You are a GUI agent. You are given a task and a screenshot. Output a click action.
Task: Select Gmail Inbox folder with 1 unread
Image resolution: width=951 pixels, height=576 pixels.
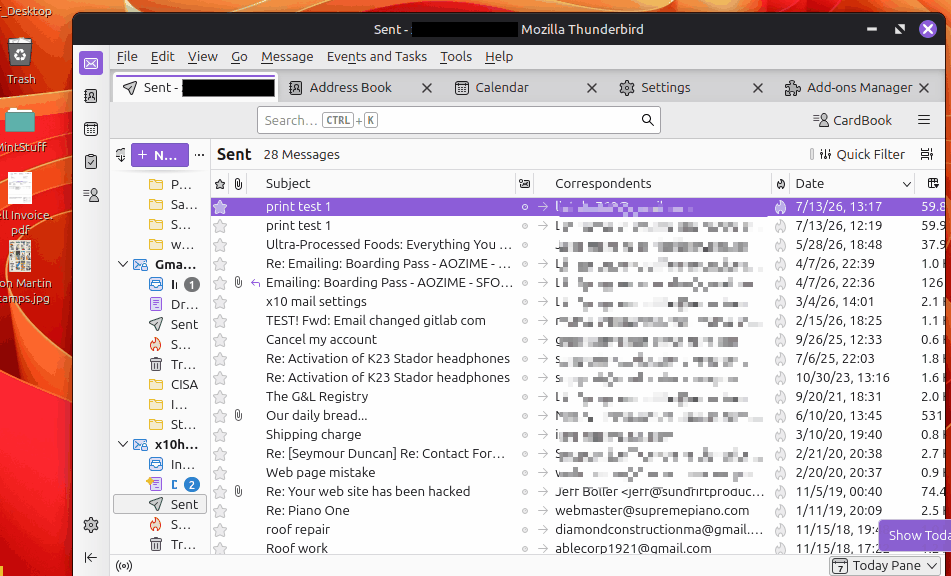click(x=174, y=284)
